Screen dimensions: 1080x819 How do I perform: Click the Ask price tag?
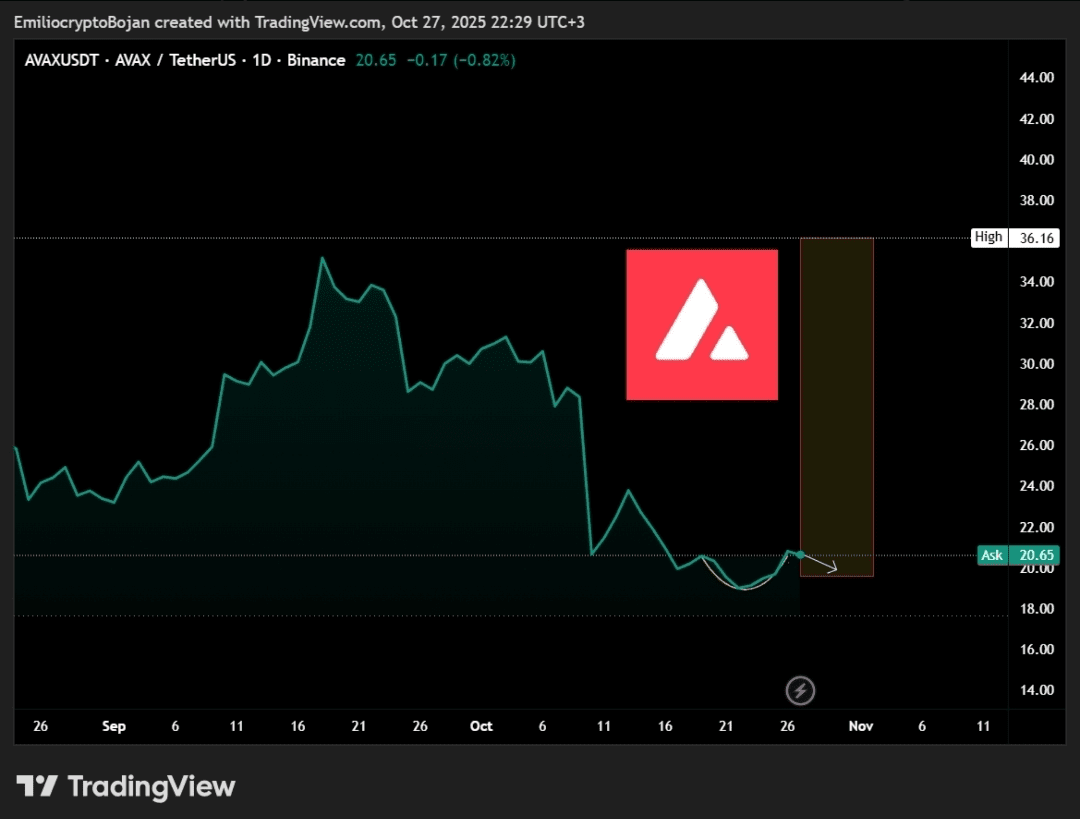point(992,555)
